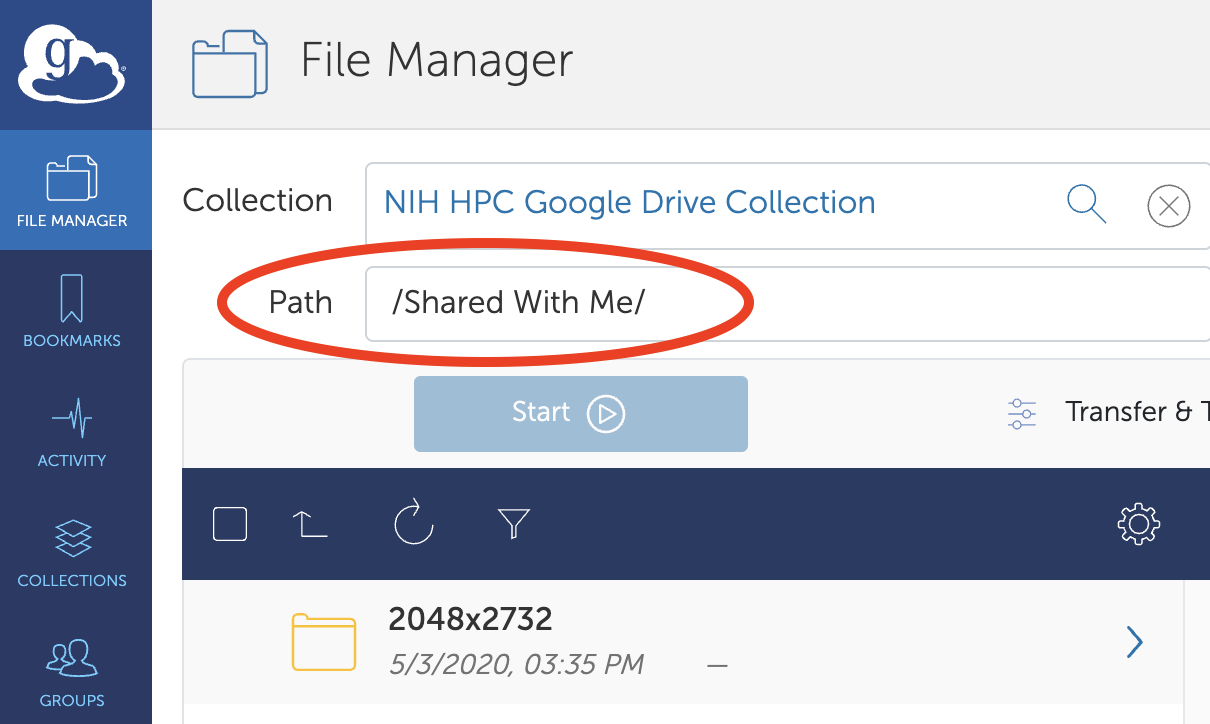Go up one folder level
Screen dimensions: 1210x724
[310, 523]
